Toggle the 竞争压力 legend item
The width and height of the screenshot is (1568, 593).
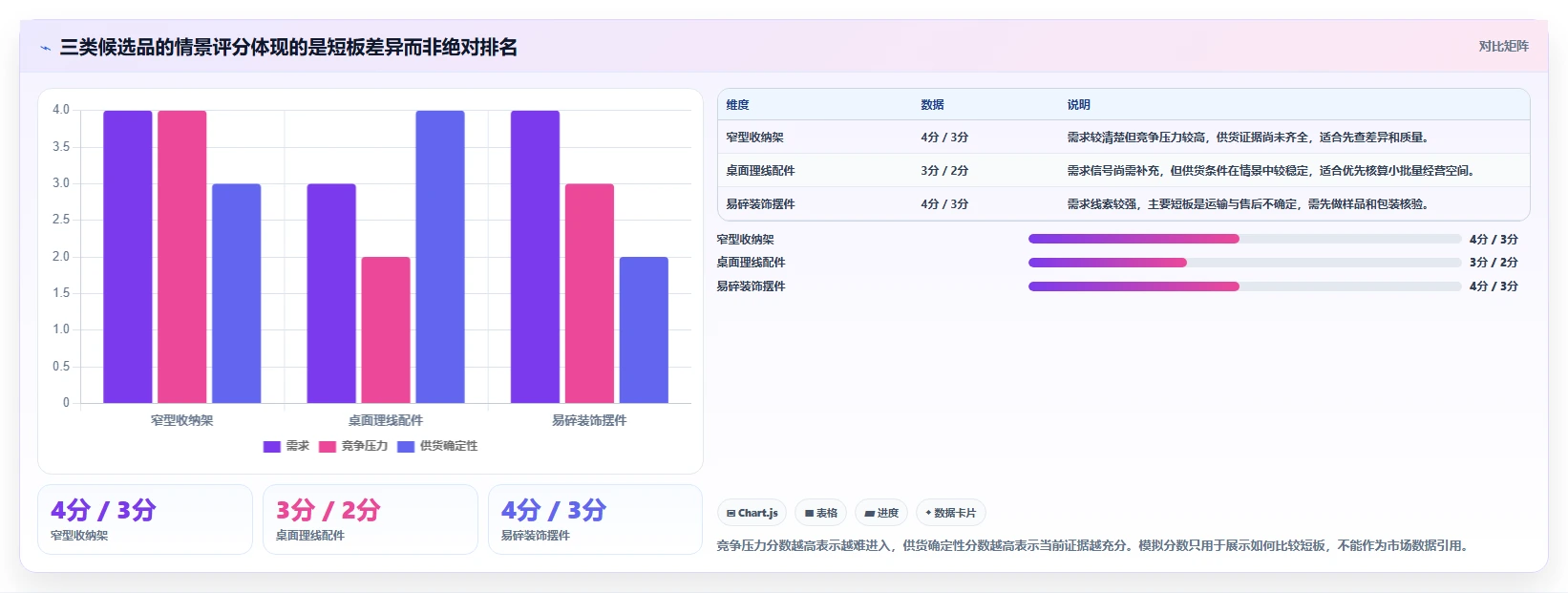[x=353, y=446]
